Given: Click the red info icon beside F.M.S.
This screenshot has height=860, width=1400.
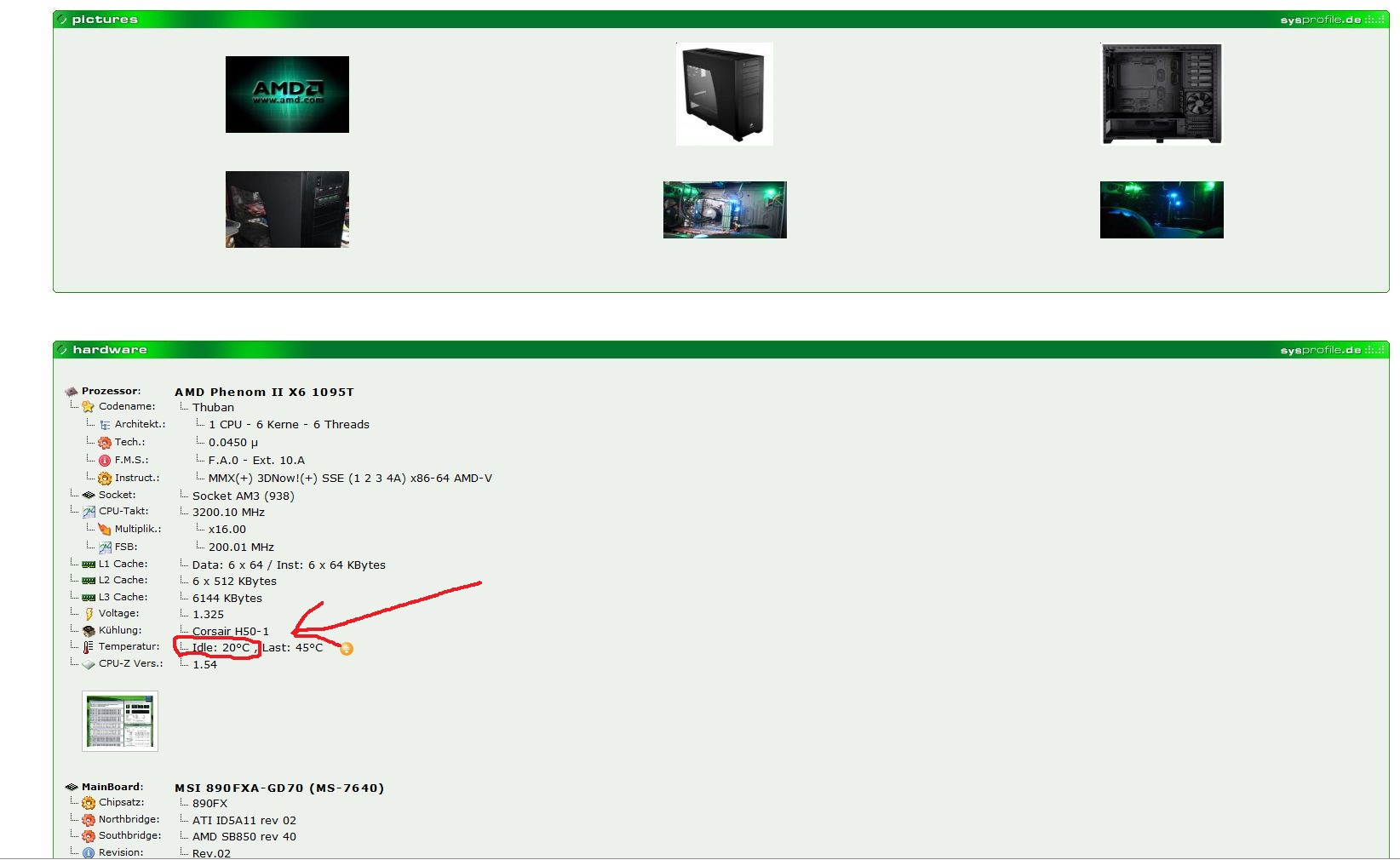Looking at the screenshot, I should pos(105,461).
